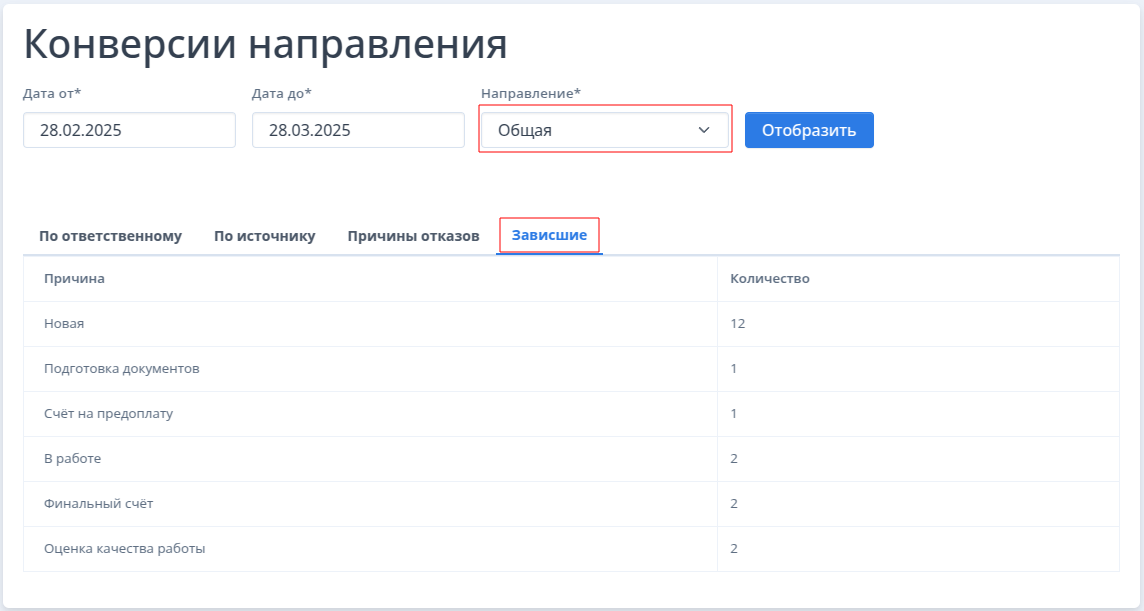Click the Причина column header
The width and height of the screenshot is (1144, 611).
(x=74, y=278)
